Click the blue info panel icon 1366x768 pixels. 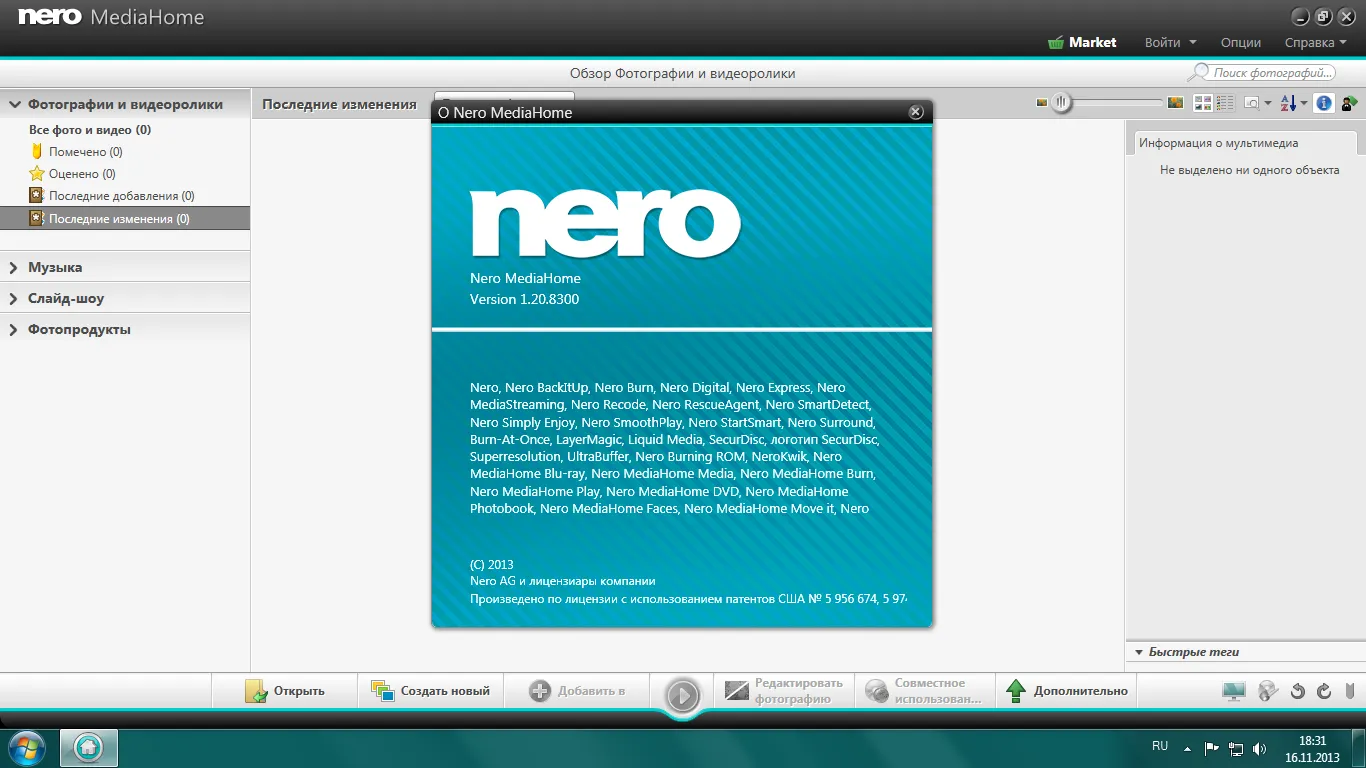coord(1323,103)
